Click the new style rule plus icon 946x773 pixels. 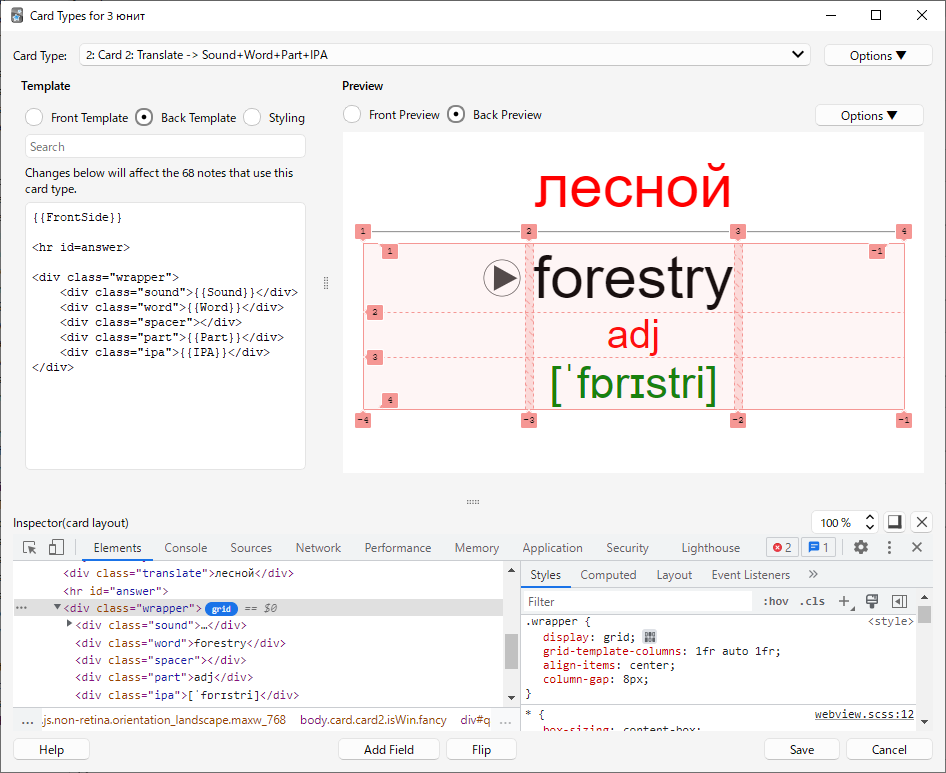(x=845, y=601)
